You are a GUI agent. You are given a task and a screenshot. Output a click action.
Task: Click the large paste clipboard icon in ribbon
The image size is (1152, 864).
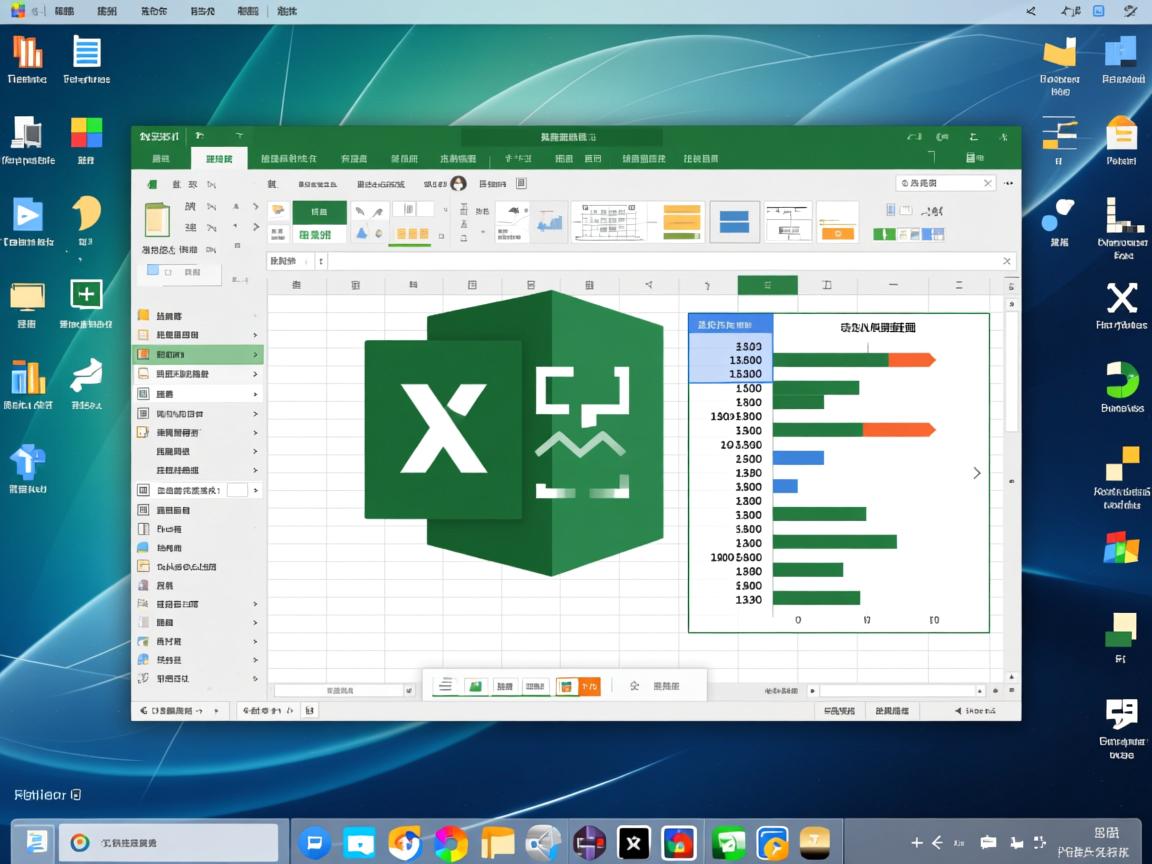(x=158, y=219)
